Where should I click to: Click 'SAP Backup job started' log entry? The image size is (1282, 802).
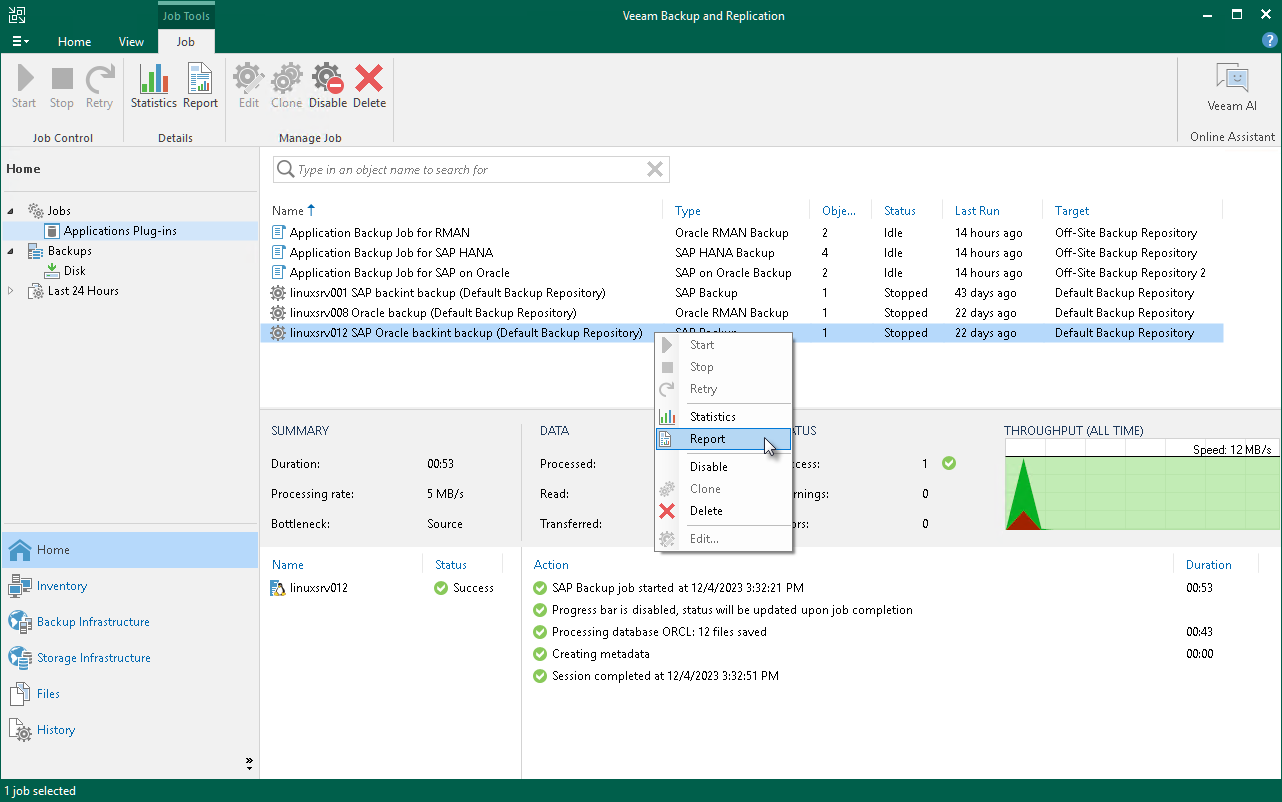(678, 588)
